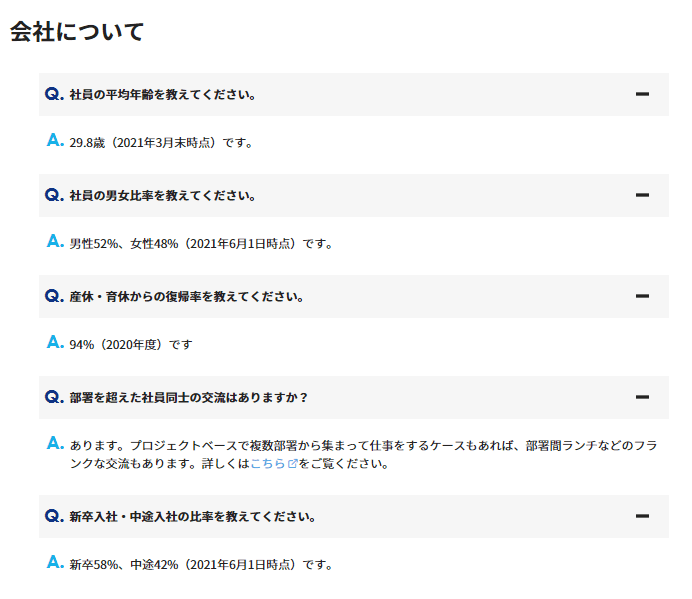Toggle the 社員の男女比率を教えてください question text
Image resolution: width=692 pixels, height=599 pixels.
click(163, 196)
